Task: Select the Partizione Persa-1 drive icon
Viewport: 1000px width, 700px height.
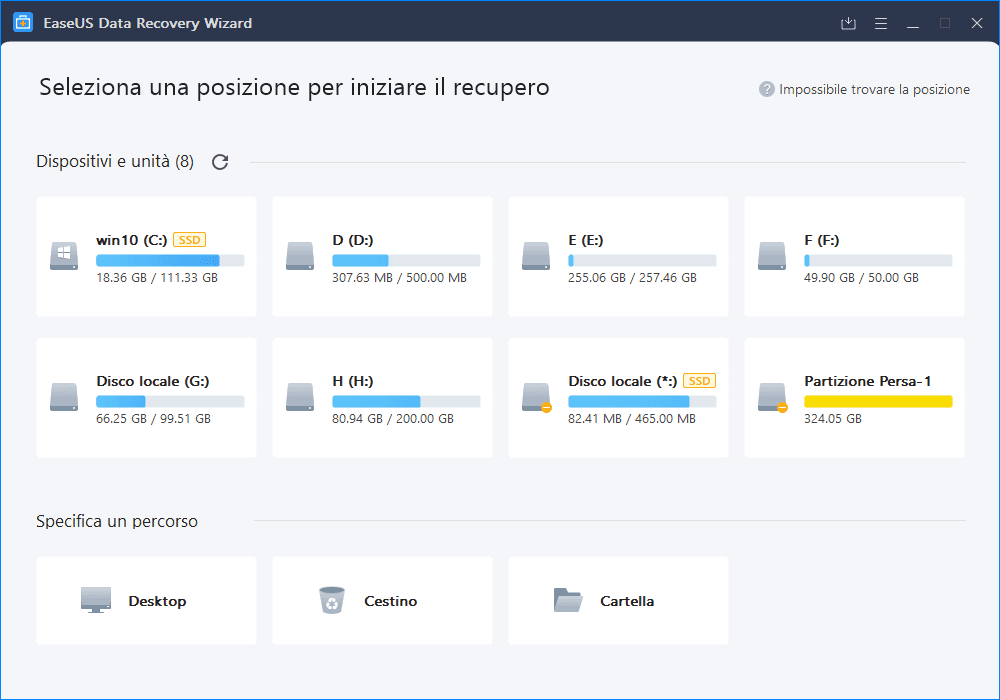Action: tap(772, 397)
